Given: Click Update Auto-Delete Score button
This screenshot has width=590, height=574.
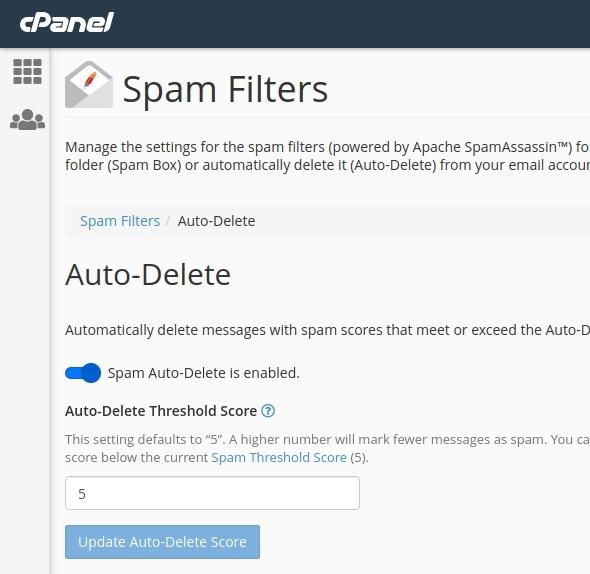Looking at the screenshot, I should point(162,542).
